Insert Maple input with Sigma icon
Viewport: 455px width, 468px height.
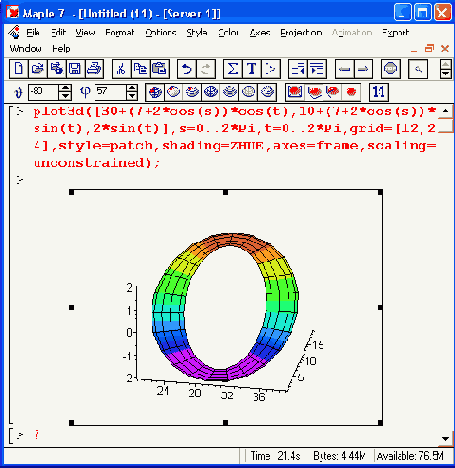point(233,69)
